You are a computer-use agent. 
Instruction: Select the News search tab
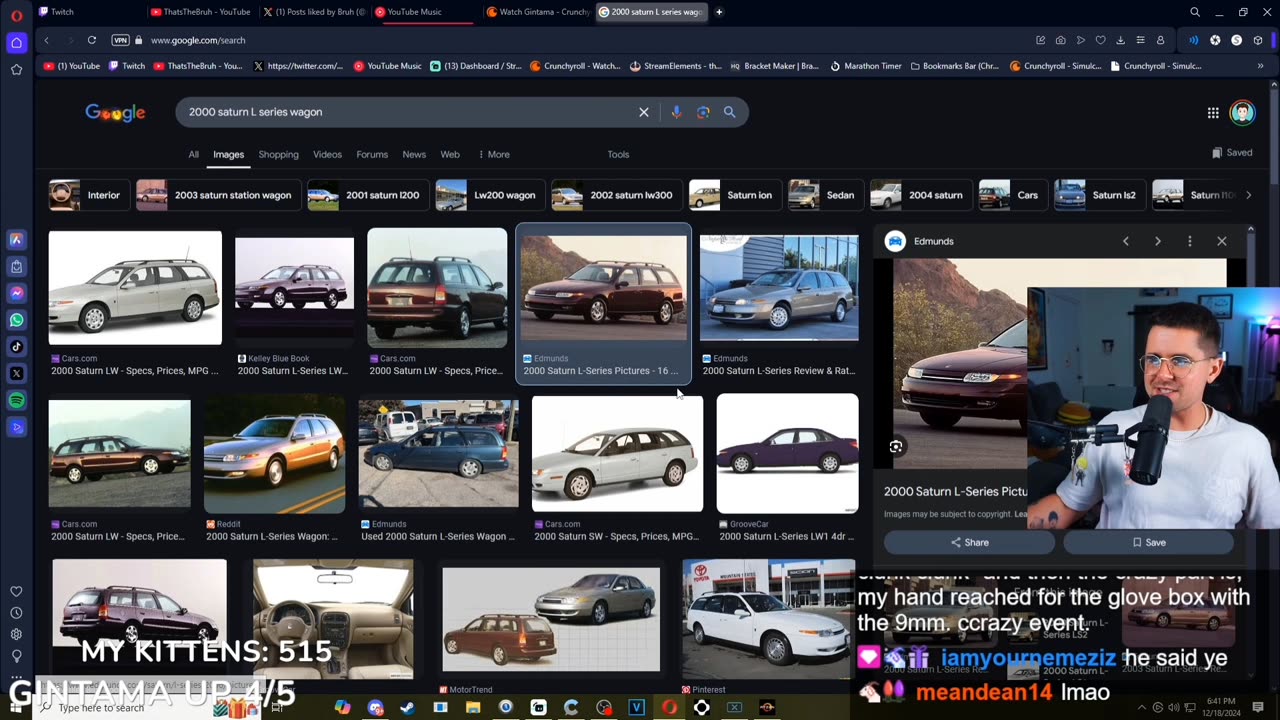[414, 154]
